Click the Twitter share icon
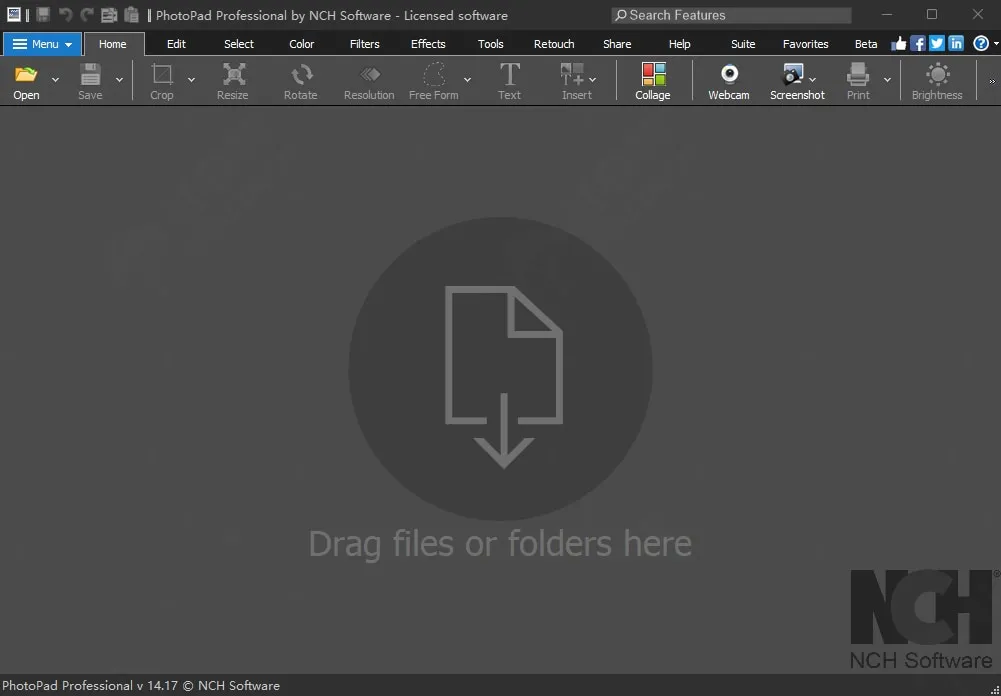Image resolution: width=1001 pixels, height=696 pixels. (x=937, y=44)
